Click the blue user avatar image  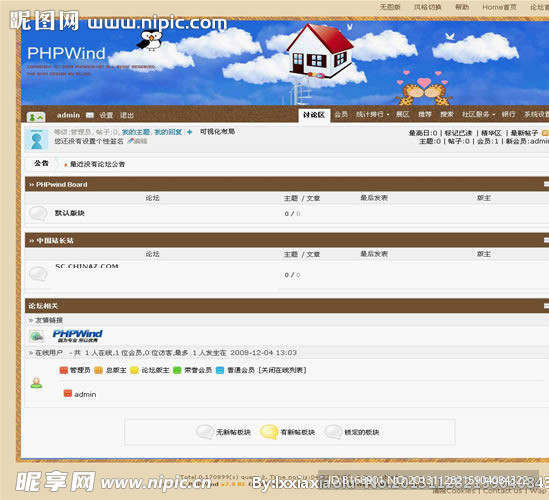coord(36,139)
